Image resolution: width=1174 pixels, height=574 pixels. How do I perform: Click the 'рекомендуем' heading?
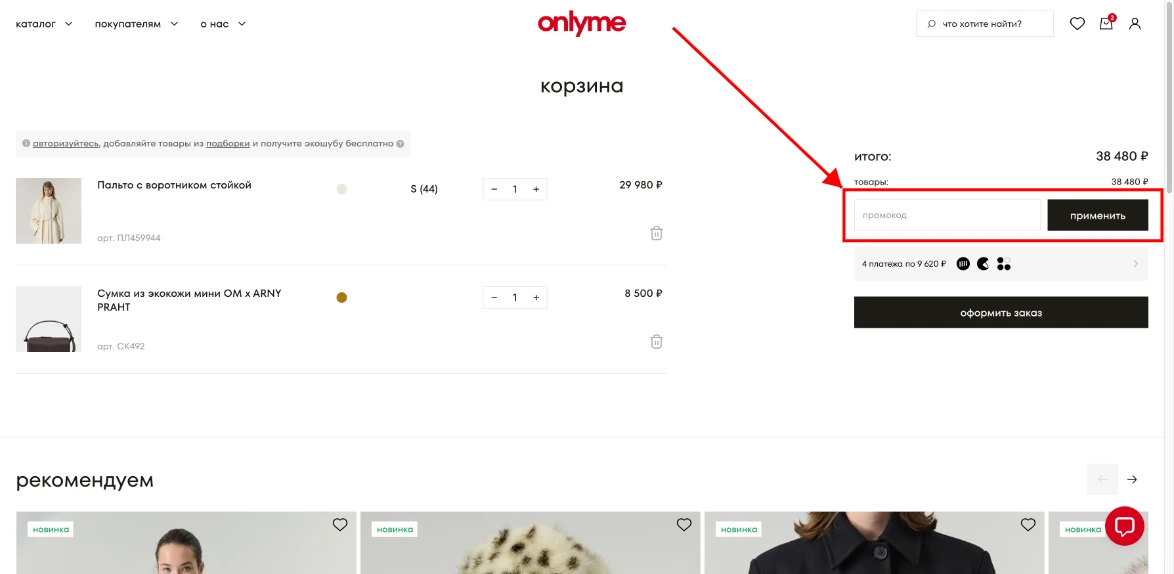click(85, 480)
